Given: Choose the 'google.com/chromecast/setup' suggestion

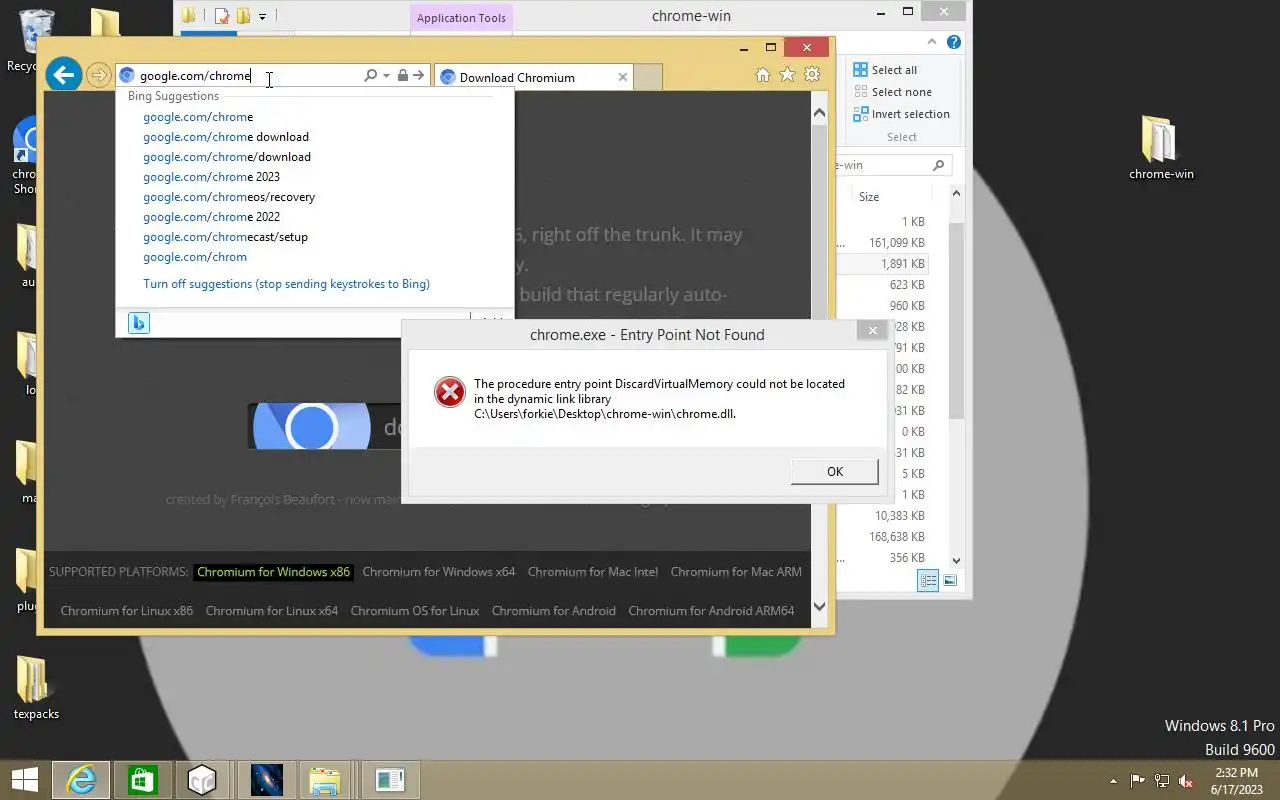Looking at the screenshot, I should (225, 237).
